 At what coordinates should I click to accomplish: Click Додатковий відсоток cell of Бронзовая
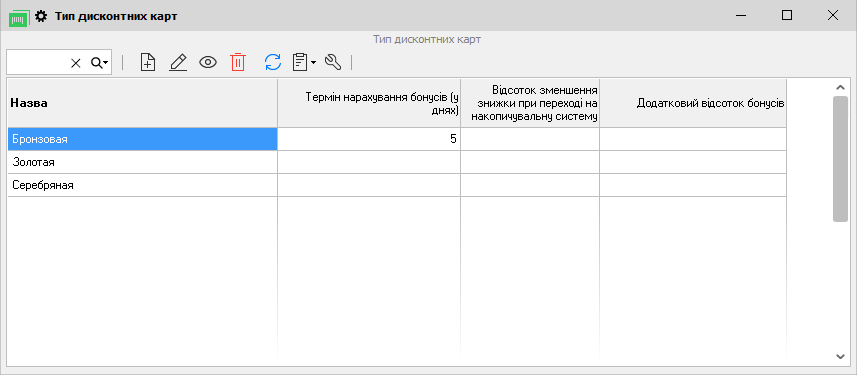[x=693, y=139]
